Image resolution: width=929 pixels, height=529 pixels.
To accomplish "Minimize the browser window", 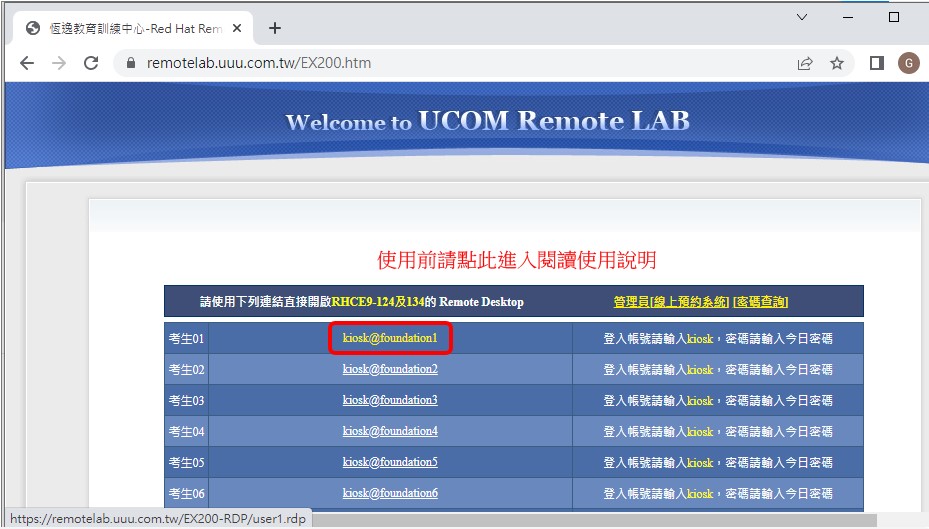I will [848, 18].
